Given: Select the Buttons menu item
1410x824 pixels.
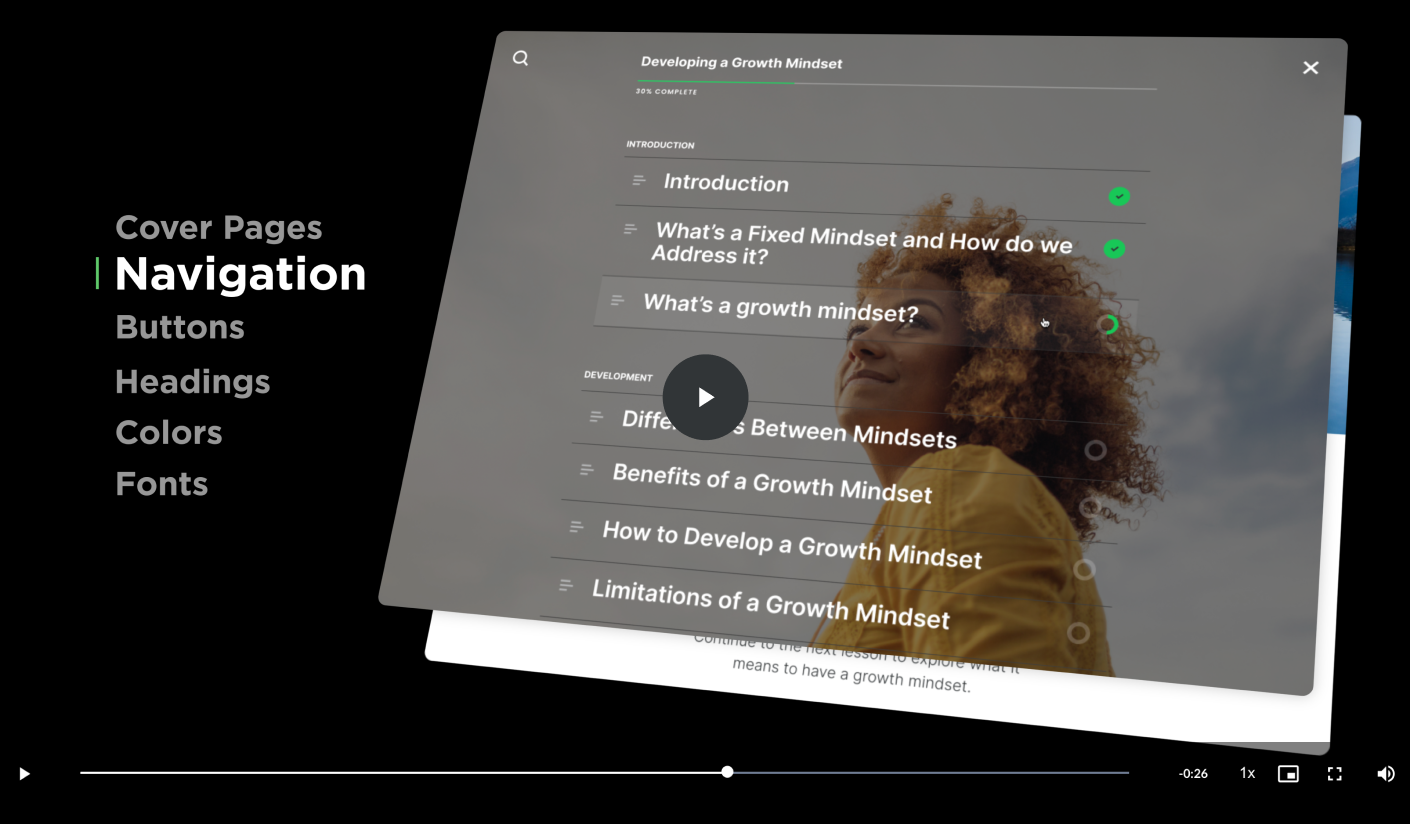Looking at the screenshot, I should tap(180, 327).
